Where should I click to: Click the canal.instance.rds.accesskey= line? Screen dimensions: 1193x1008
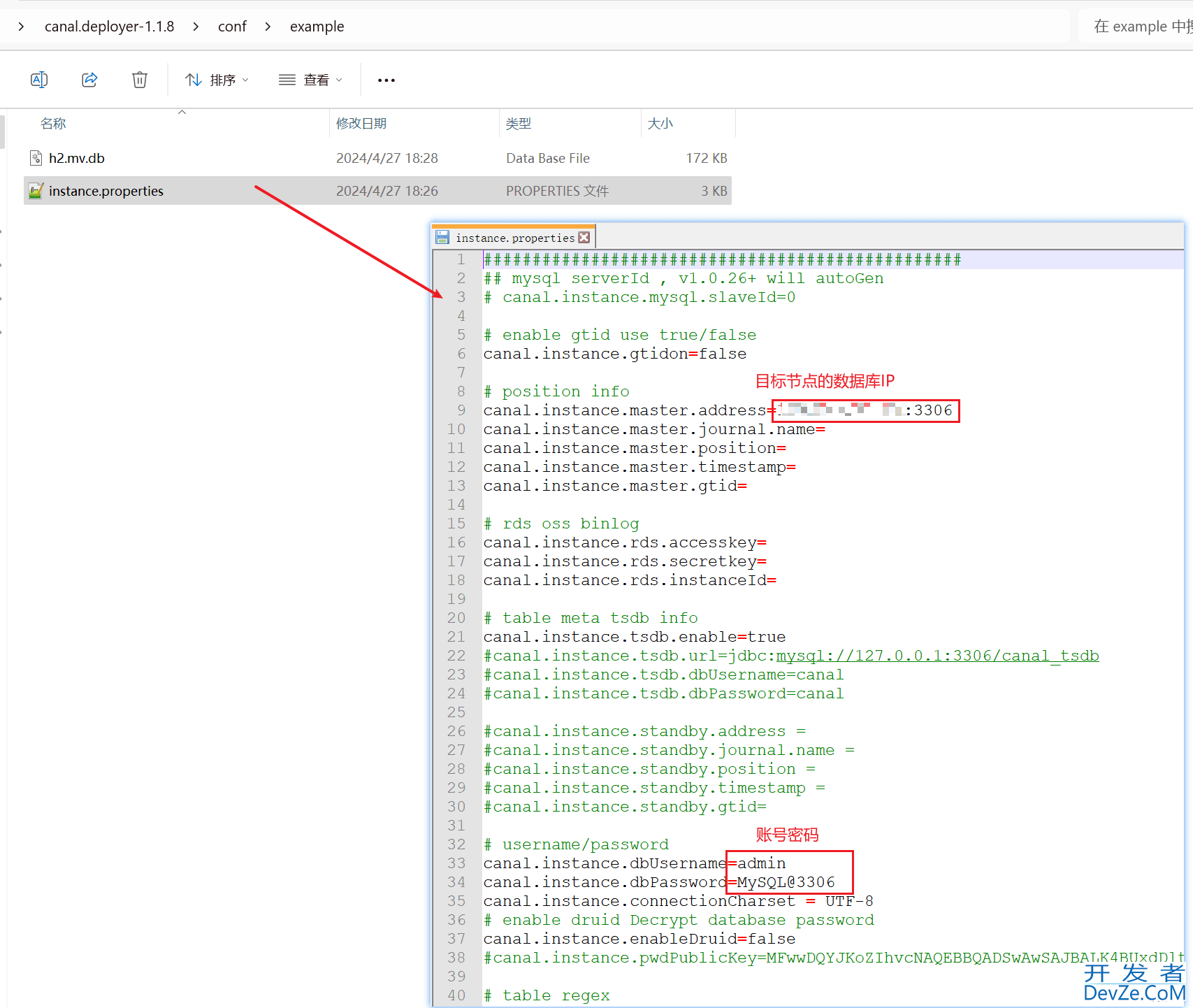pyautogui.click(x=625, y=542)
